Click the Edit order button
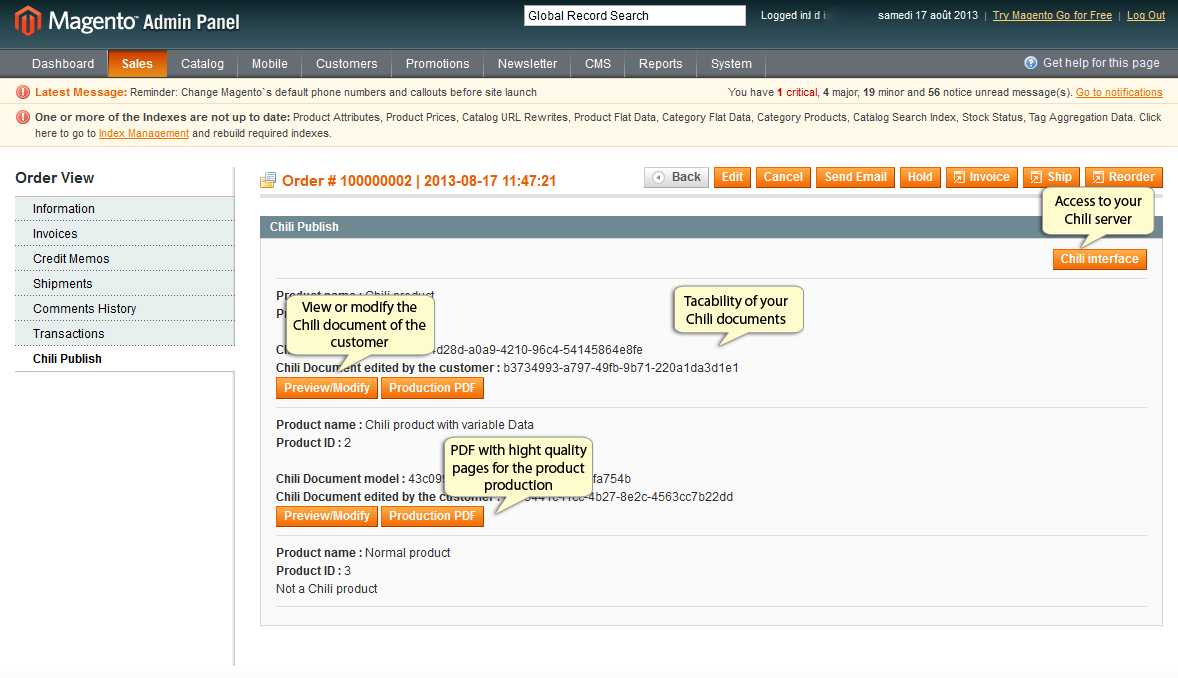 pyautogui.click(x=732, y=177)
